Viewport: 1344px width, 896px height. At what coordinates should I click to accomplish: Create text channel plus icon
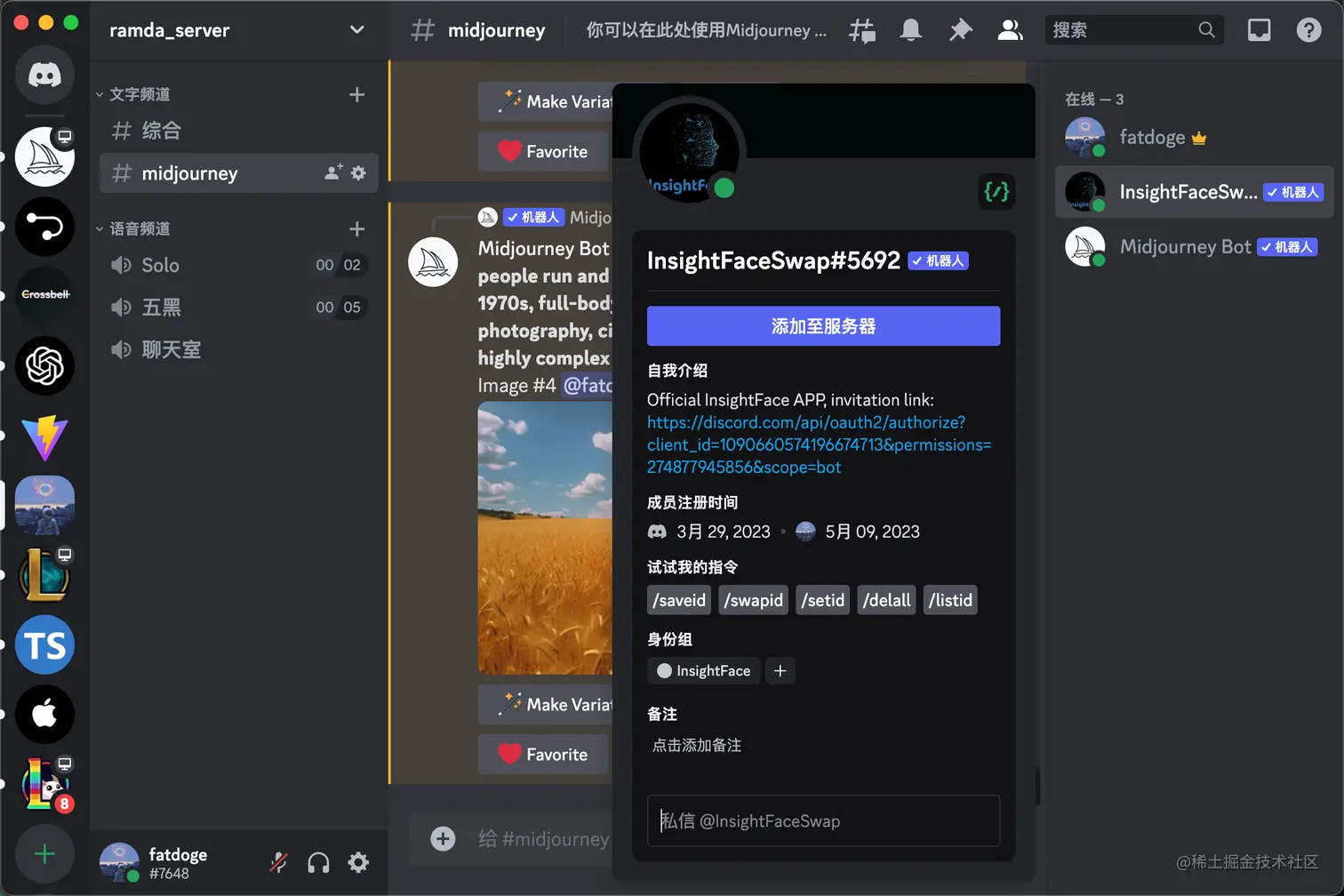[357, 94]
